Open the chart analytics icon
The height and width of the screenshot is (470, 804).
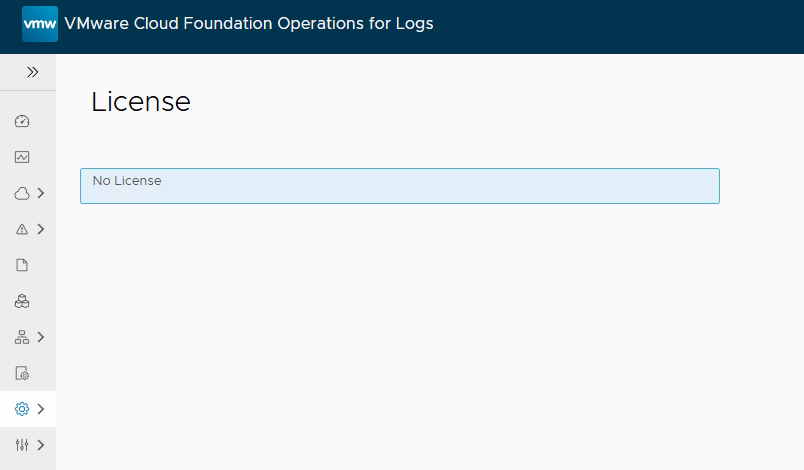tap(22, 157)
